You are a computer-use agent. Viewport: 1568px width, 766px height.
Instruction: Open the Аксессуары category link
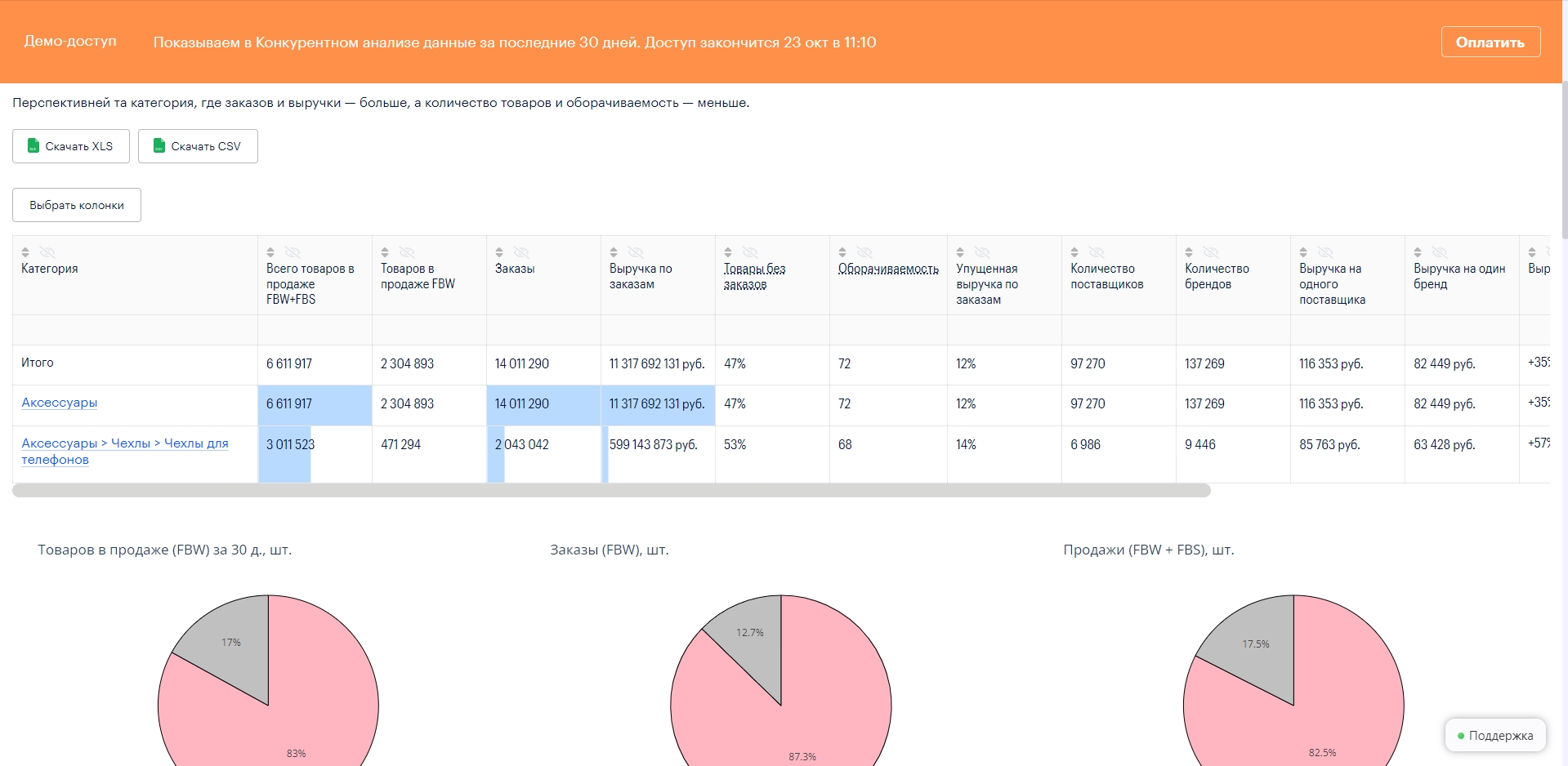[x=60, y=403]
